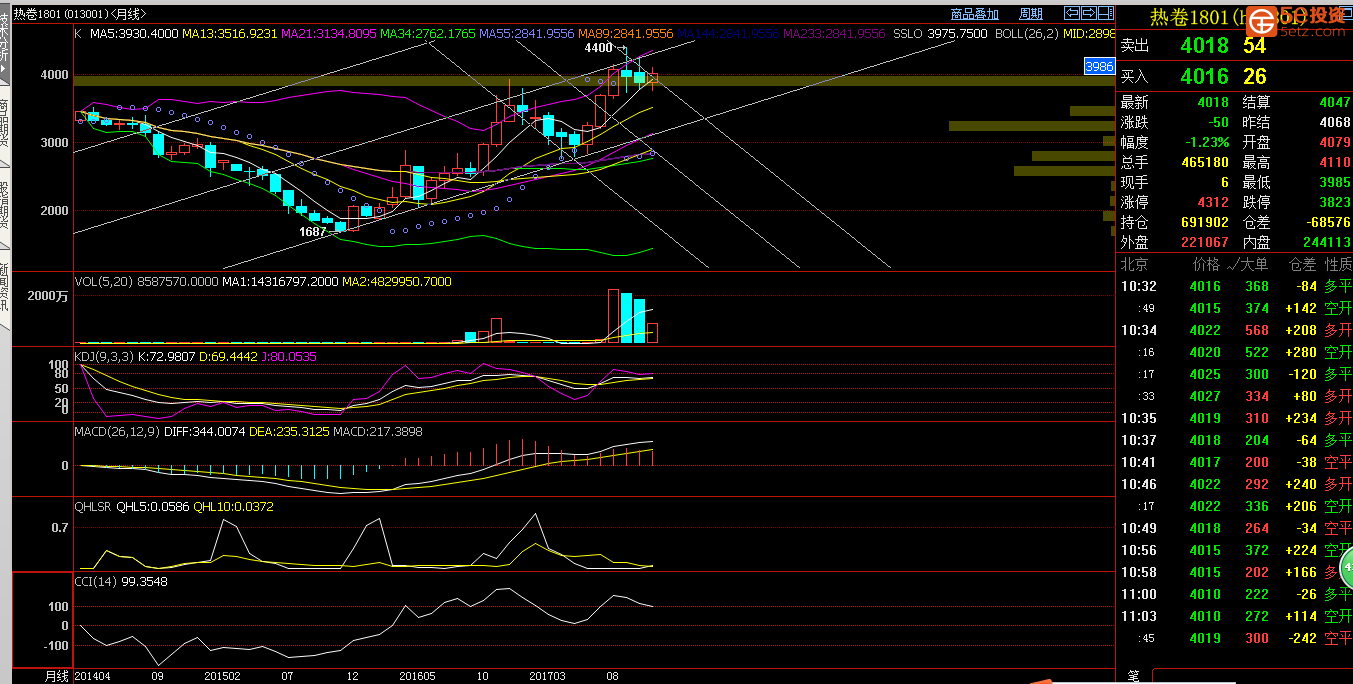Viewport: 1353px width, 684px height.
Task: Click the 幅度 -1.23% value
Action: pyautogui.click(x=1207, y=142)
